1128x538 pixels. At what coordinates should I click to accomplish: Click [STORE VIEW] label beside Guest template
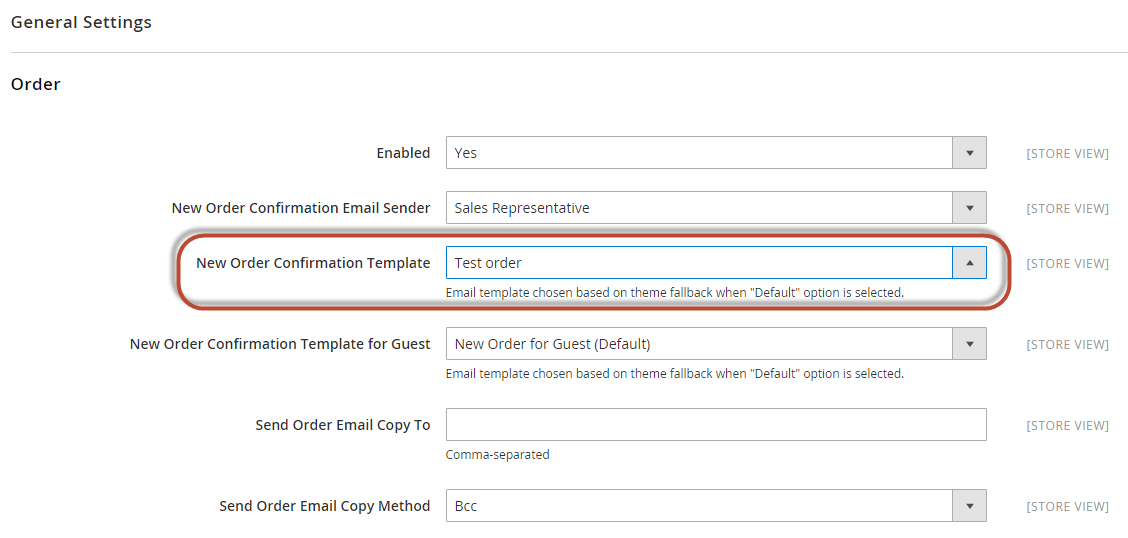pos(1068,345)
